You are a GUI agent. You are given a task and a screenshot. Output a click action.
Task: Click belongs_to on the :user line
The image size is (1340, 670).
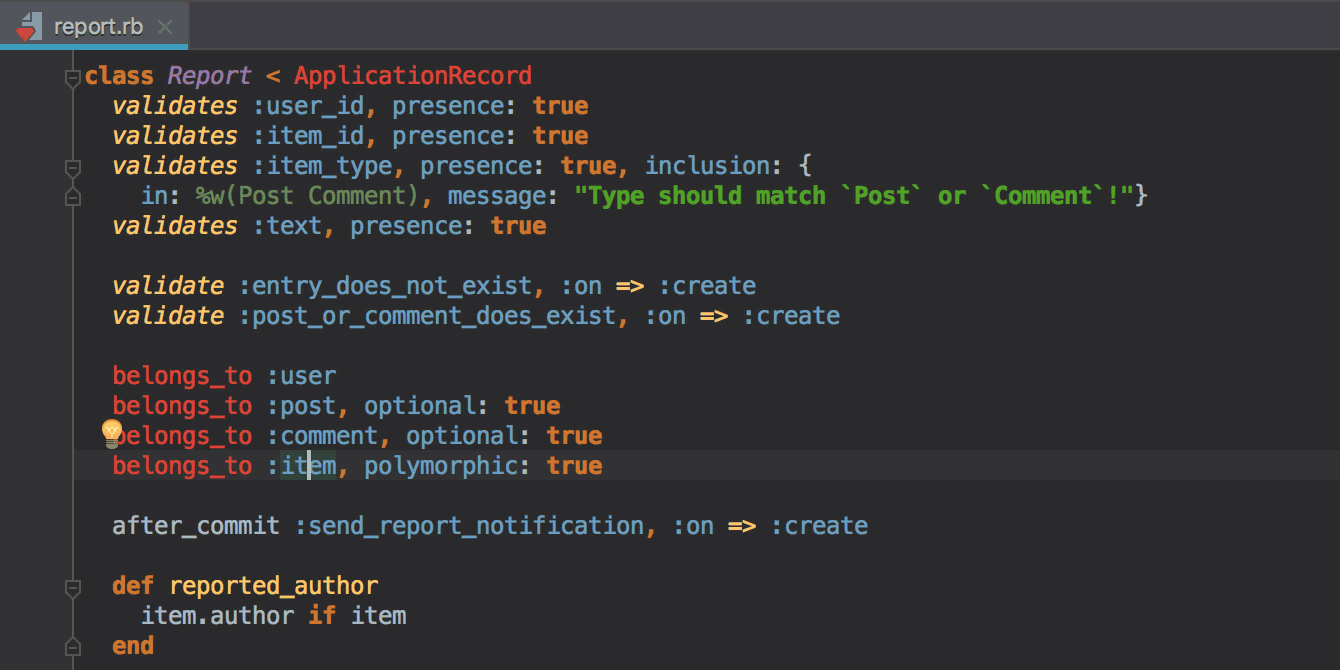coord(182,376)
